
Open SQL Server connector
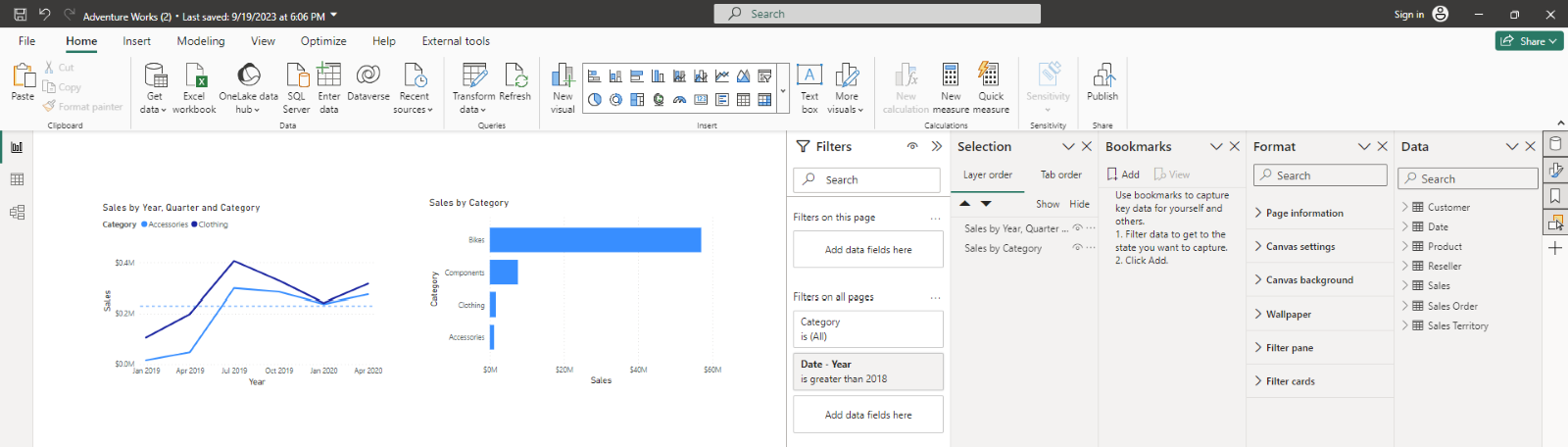click(296, 88)
